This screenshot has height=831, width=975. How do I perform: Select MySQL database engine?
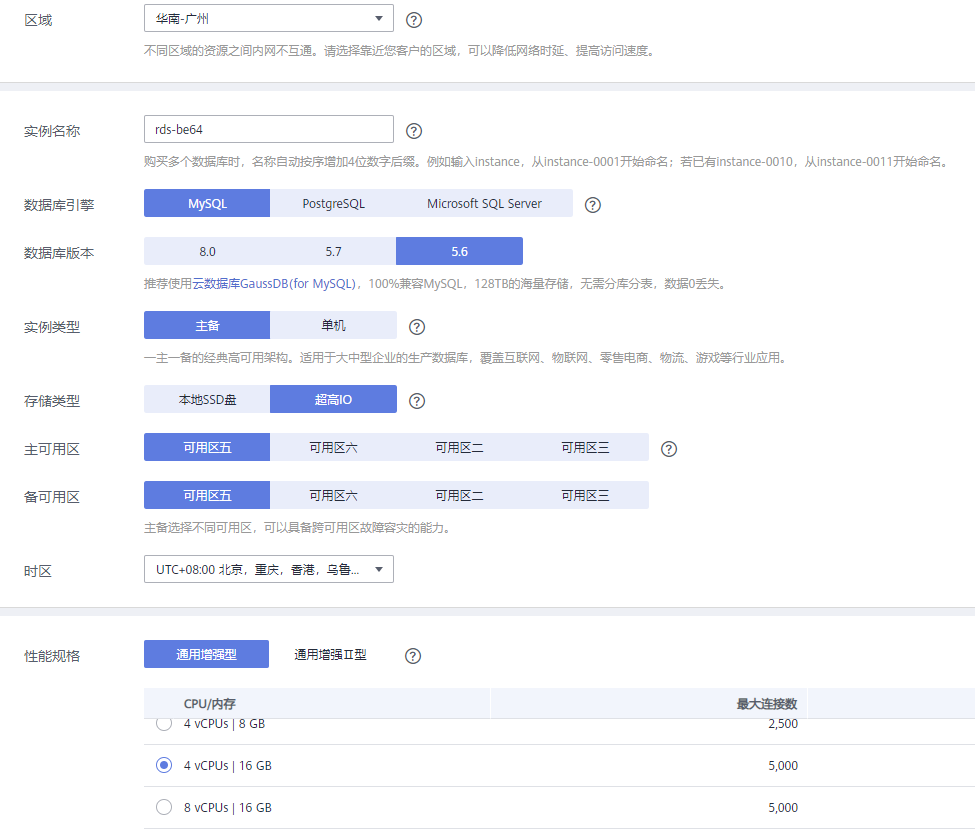[207, 203]
